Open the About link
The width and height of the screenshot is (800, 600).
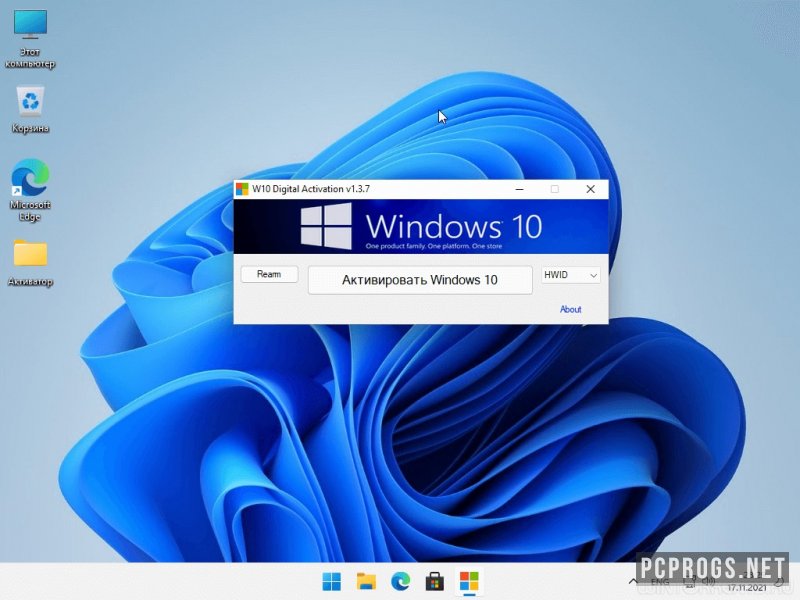click(x=570, y=309)
